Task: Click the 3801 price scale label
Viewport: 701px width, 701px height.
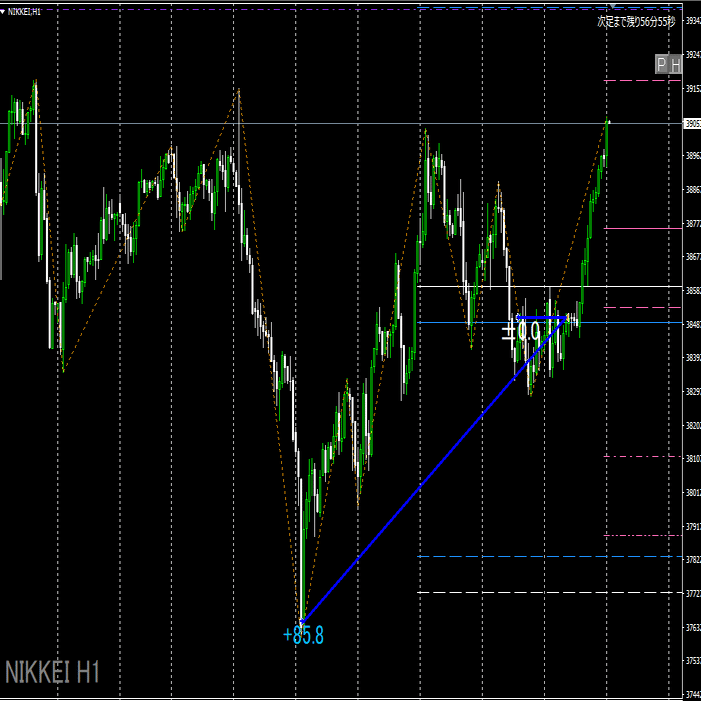Action: (693, 493)
